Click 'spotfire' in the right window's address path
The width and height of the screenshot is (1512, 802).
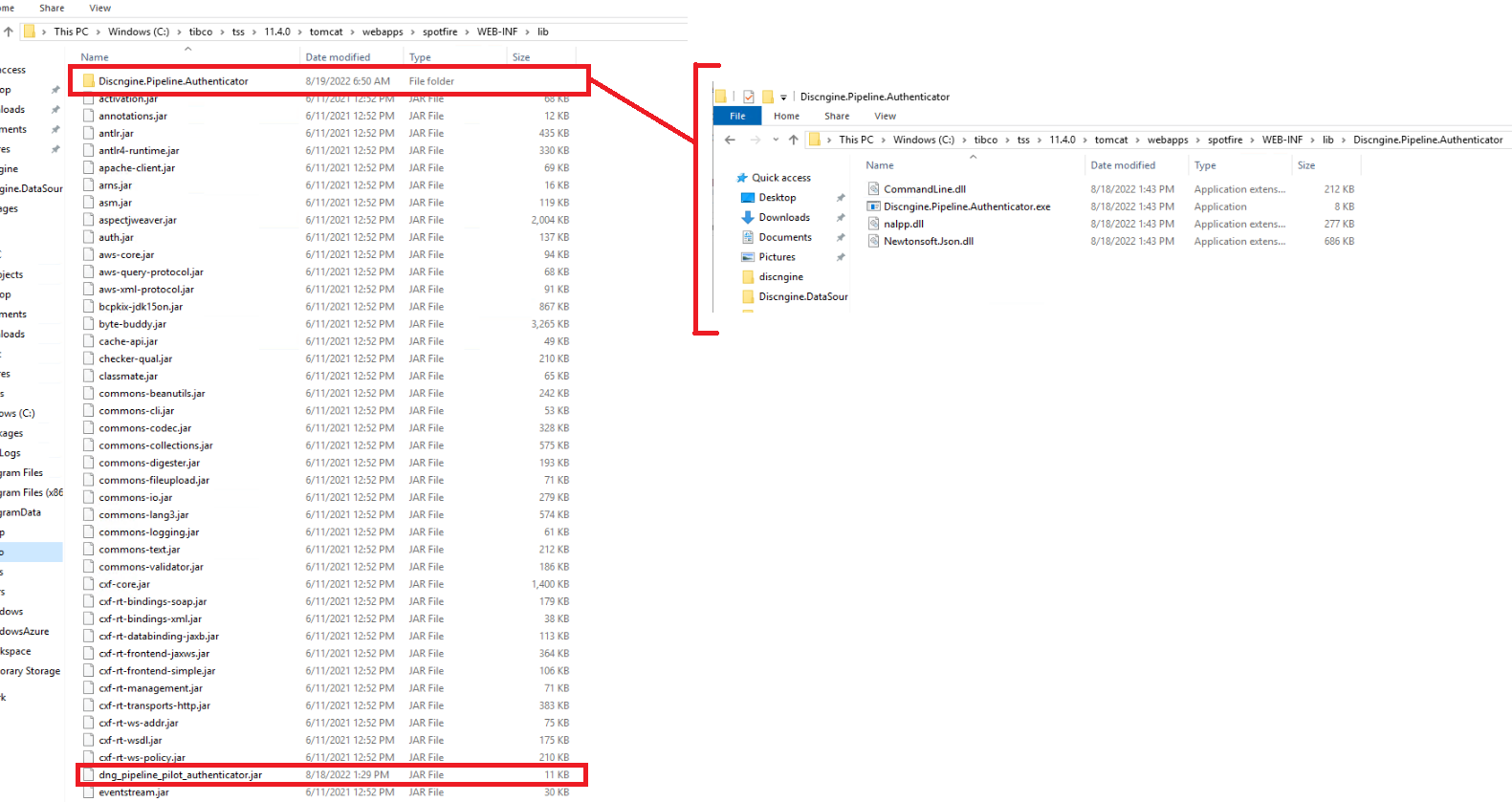tap(1225, 140)
